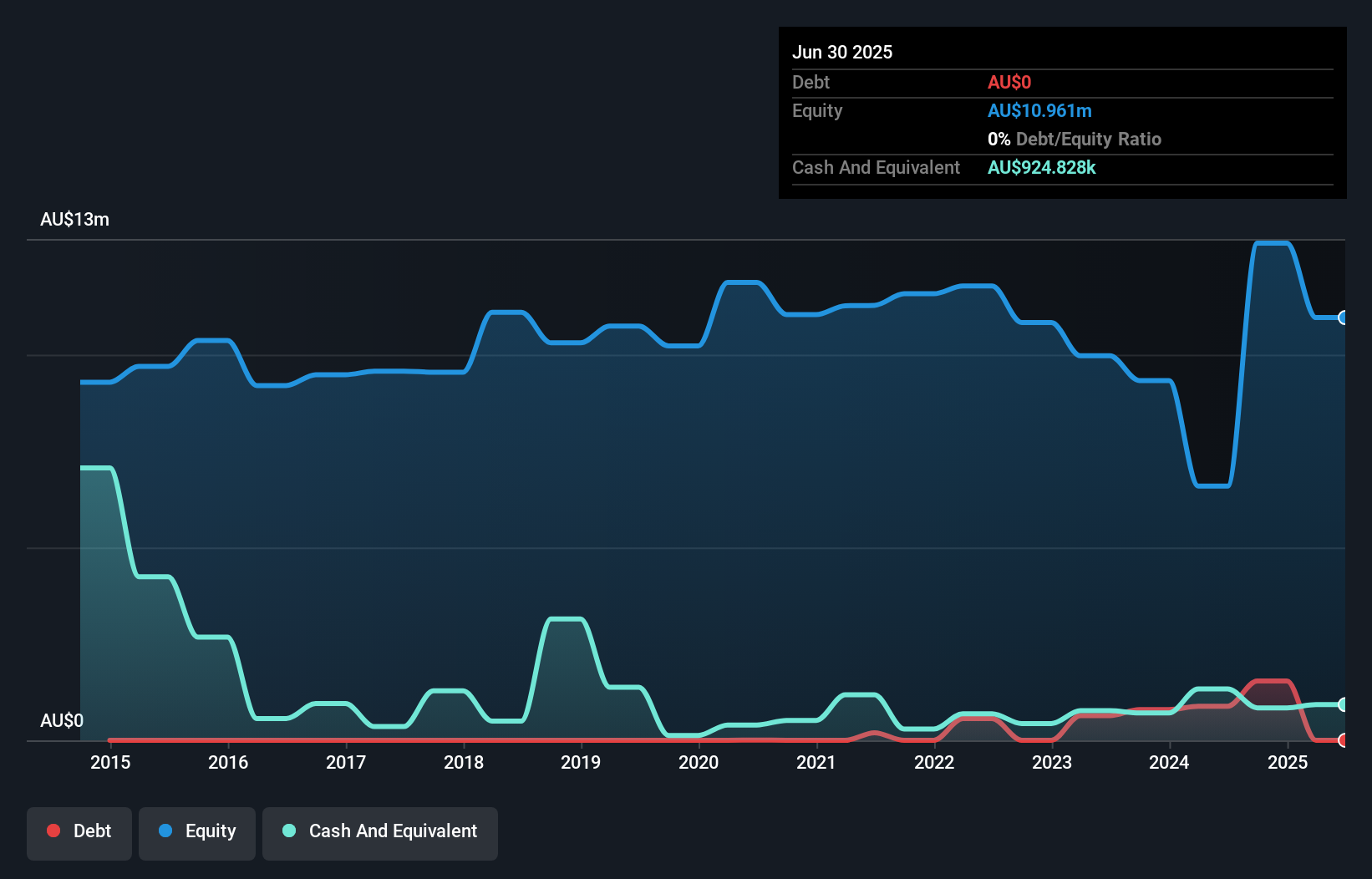This screenshot has height=879, width=1372.
Task: Click the 2018 equity peak on the chart
Action: click(x=506, y=313)
